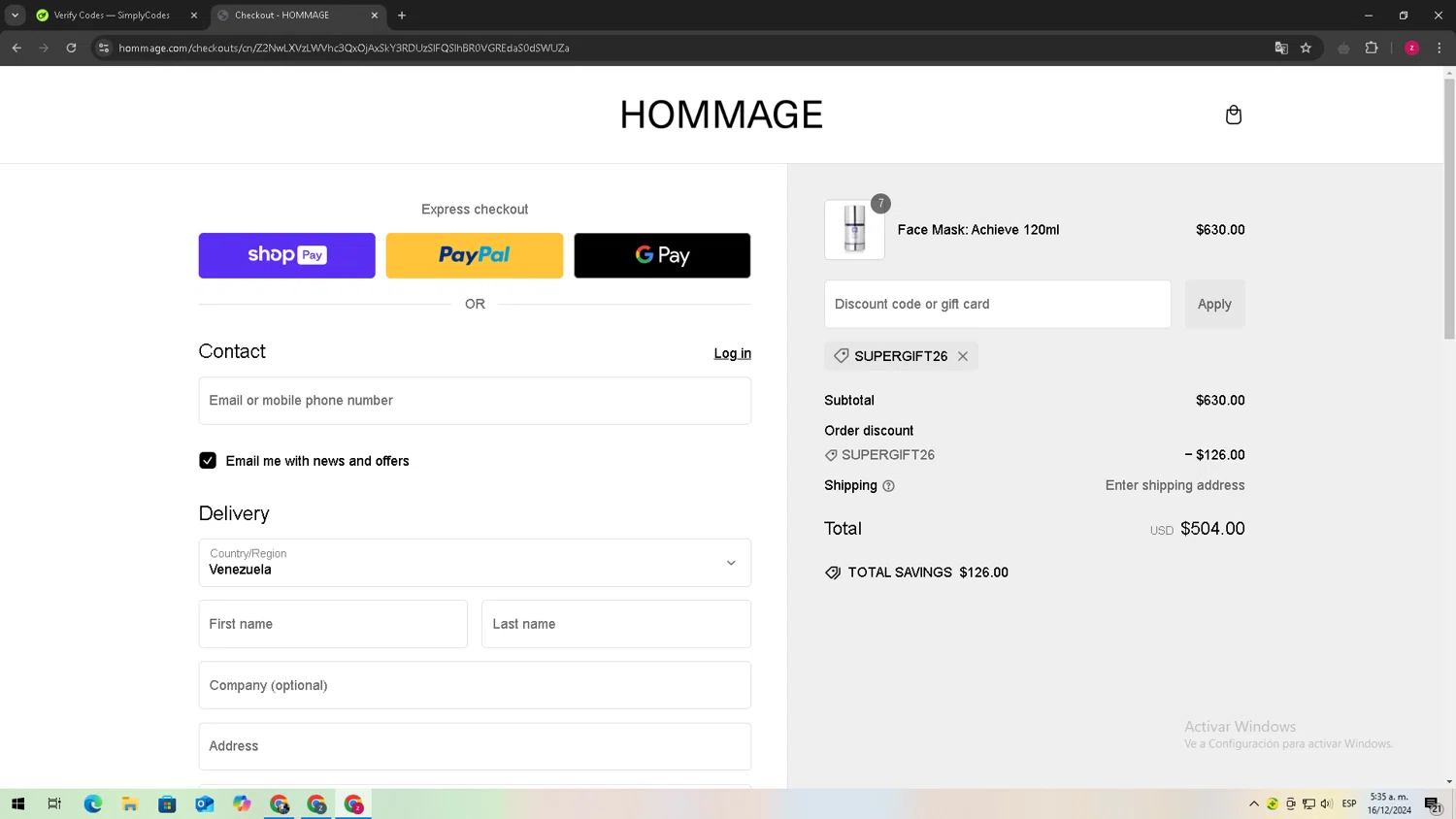Viewport: 1456px width, 819px height.
Task: Bookmark this page with star icon
Action: tap(1307, 48)
